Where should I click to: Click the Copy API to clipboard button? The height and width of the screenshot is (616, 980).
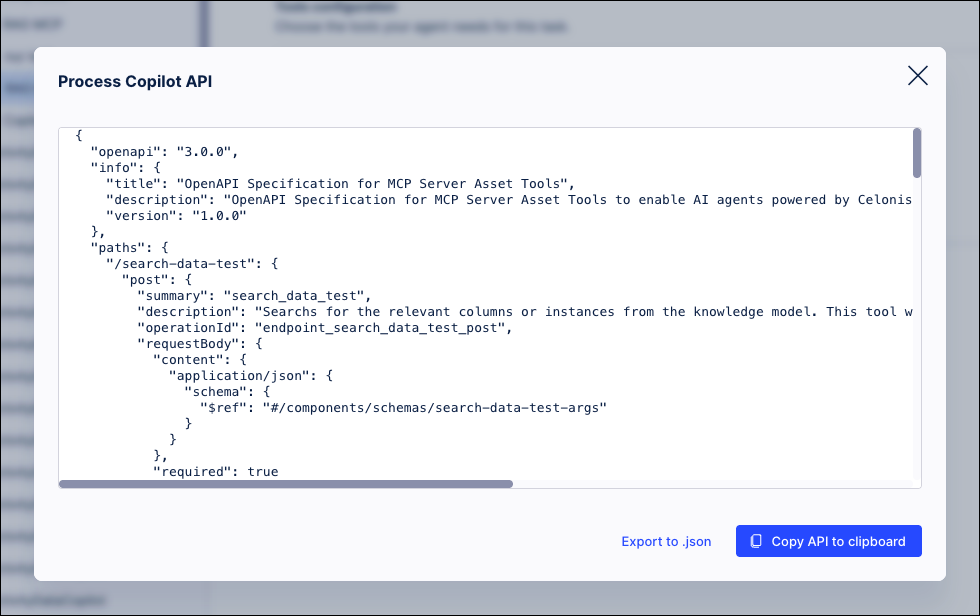(x=828, y=541)
